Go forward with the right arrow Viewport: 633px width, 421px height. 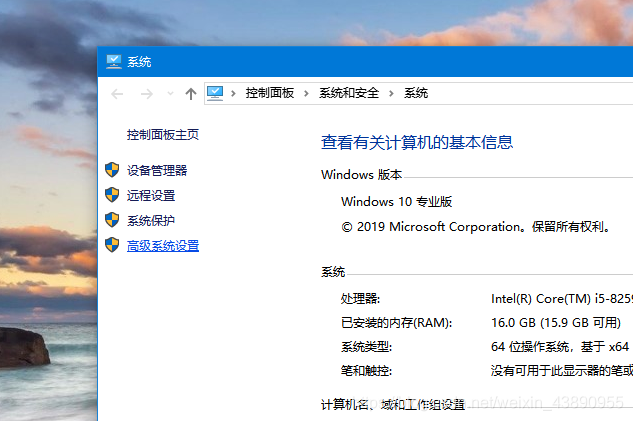[147, 94]
